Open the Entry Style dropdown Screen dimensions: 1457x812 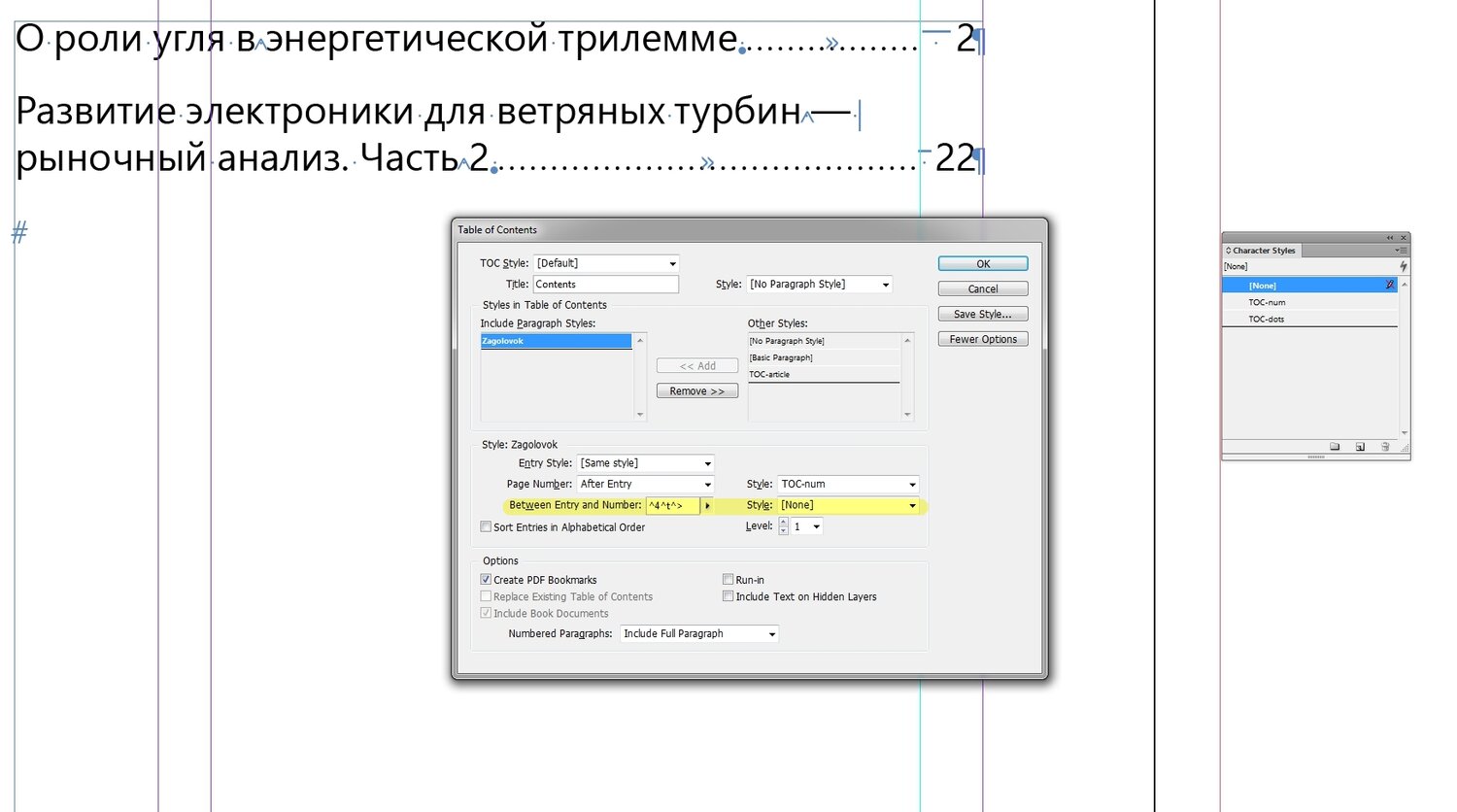646,463
